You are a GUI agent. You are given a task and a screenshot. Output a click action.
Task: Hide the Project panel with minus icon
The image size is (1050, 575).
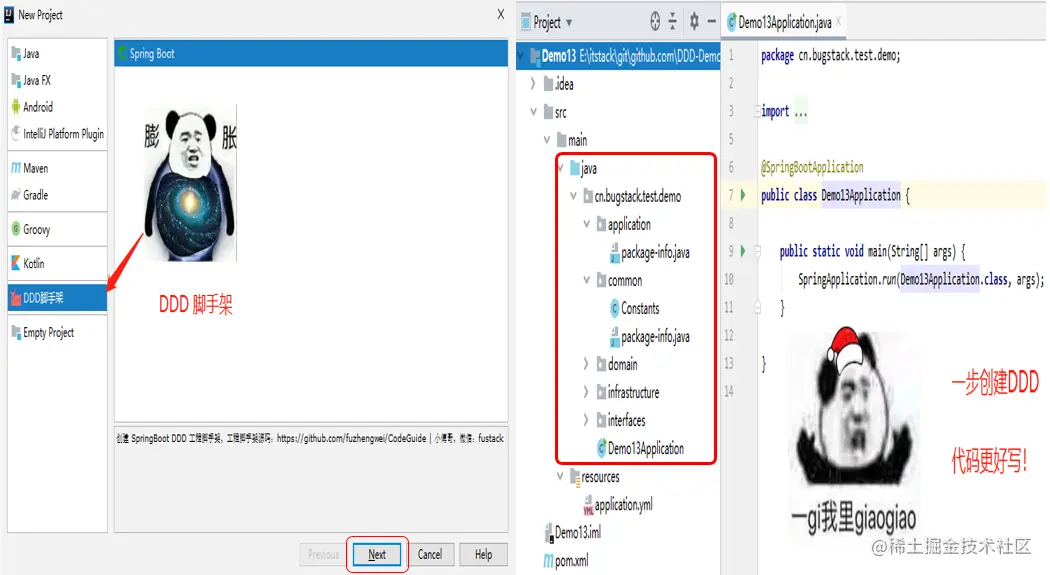[712, 22]
